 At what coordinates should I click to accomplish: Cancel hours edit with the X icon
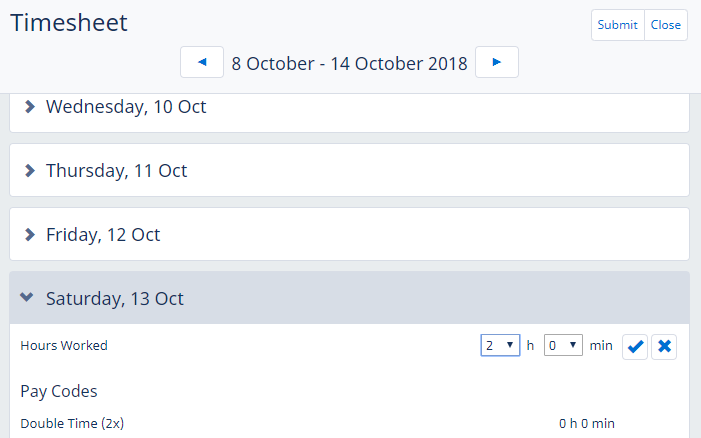point(665,347)
